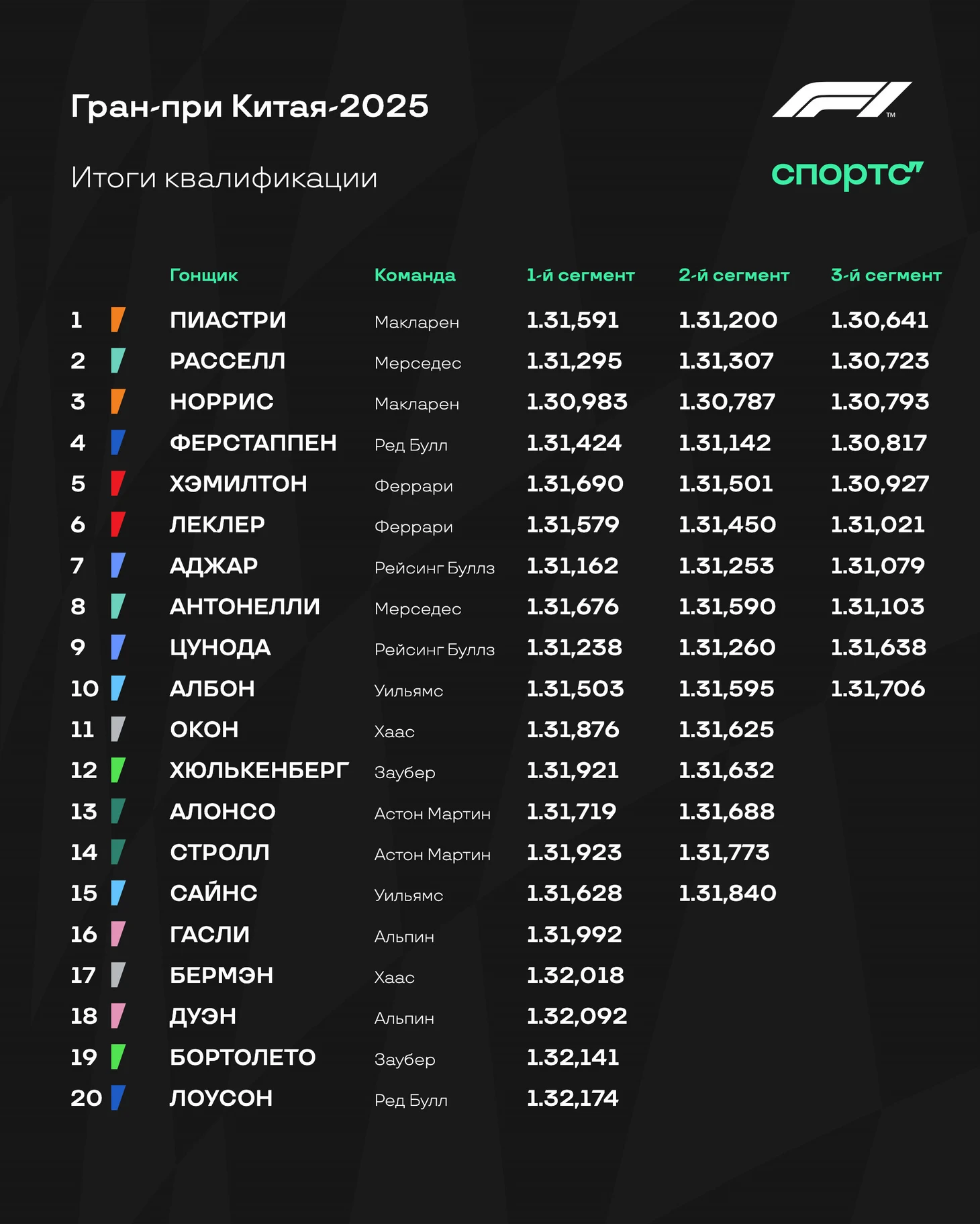This screenshot has height=1224, width=980.
Task: Click the F1 logo
Action: tap(842, 99)
